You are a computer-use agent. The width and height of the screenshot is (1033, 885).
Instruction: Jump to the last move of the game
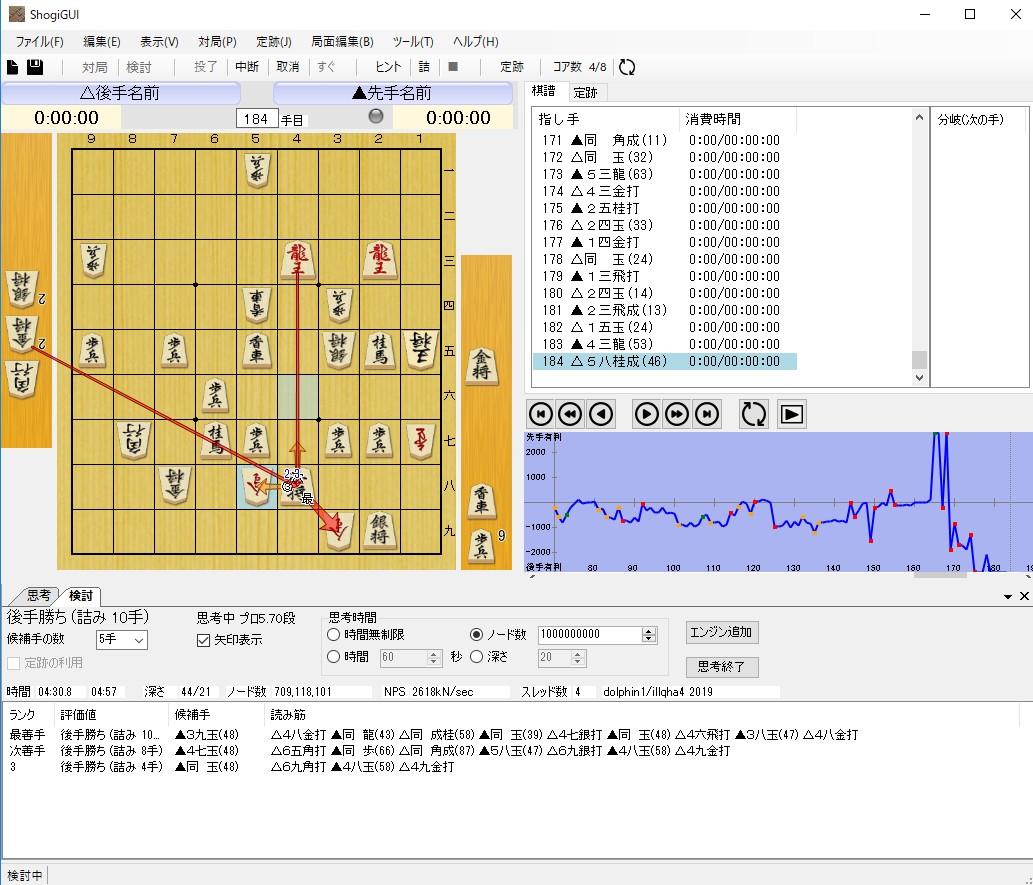coord(707,414)
